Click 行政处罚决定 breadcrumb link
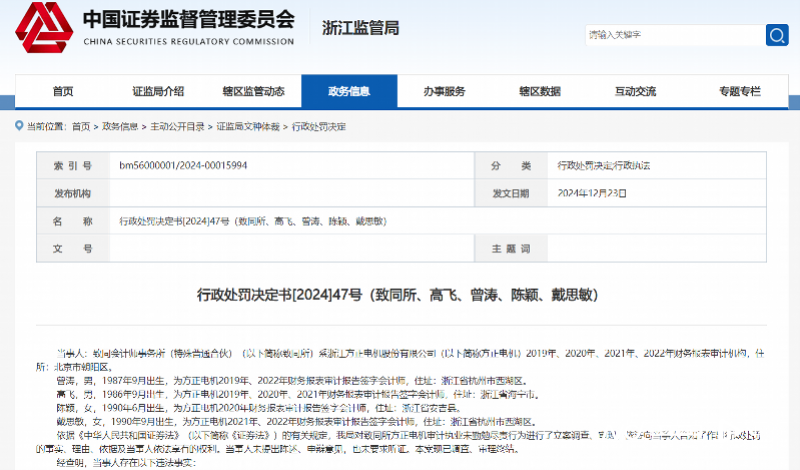 coord(318,127)
